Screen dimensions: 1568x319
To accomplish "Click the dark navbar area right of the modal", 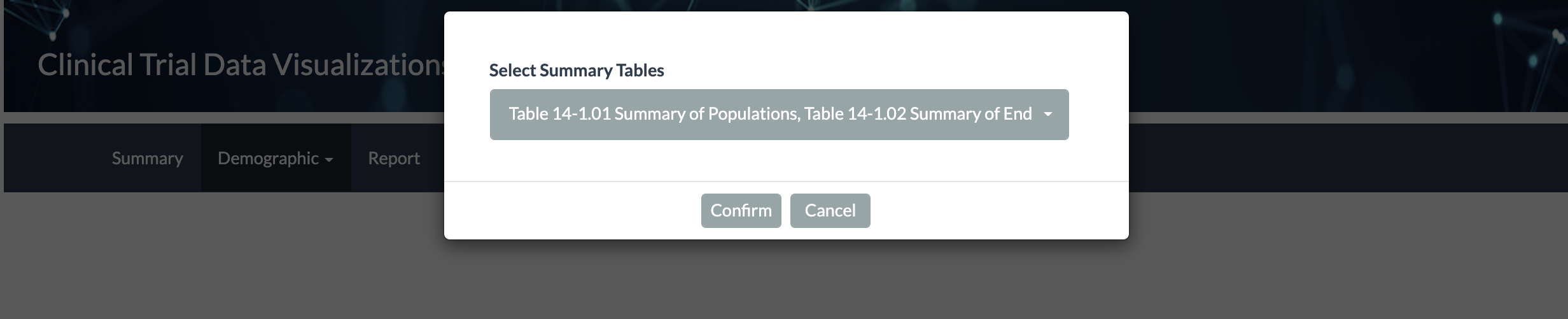I will (1336, 159).
